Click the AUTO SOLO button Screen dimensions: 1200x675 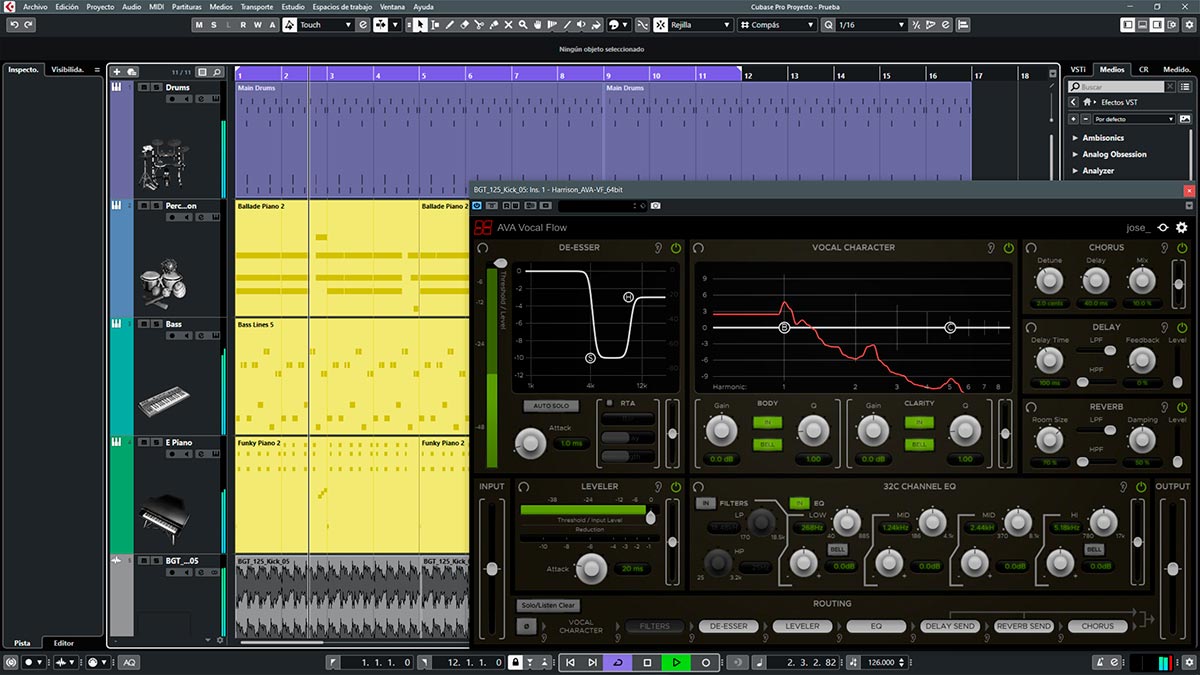[550, 406]
